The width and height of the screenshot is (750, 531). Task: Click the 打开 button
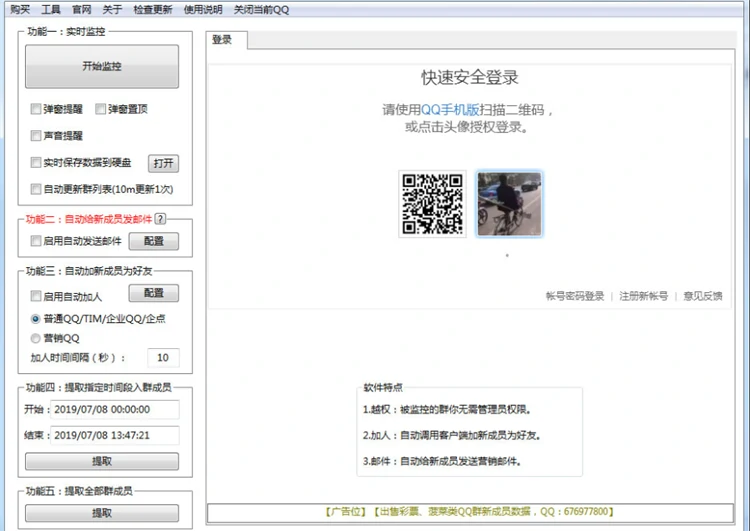(x=164, y=163)
